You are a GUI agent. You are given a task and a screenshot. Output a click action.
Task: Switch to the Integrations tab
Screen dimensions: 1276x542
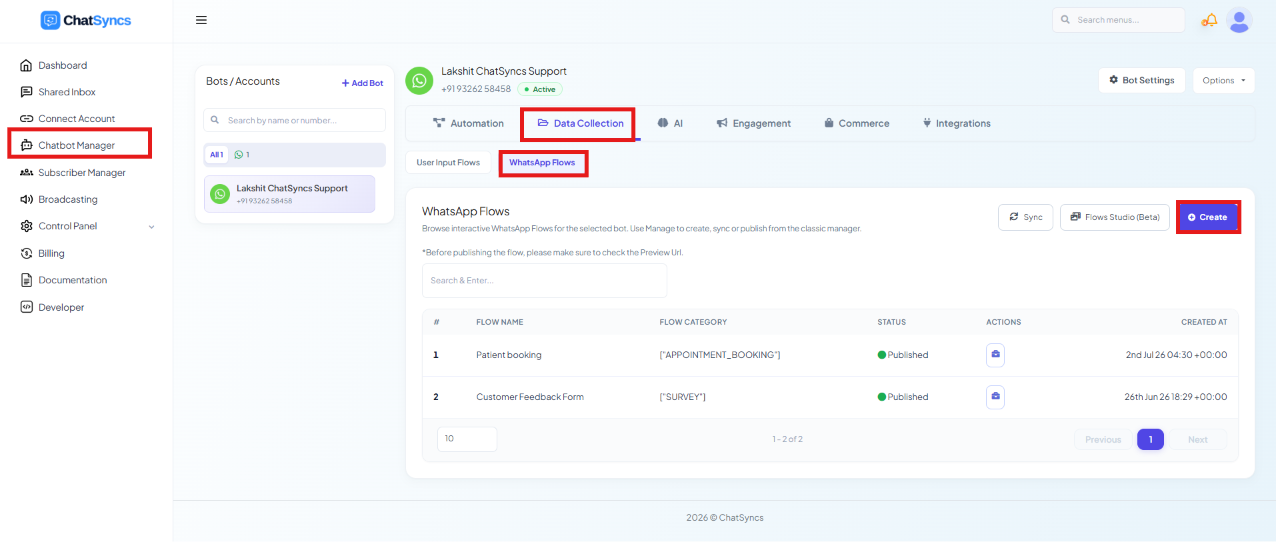[956, 123]
